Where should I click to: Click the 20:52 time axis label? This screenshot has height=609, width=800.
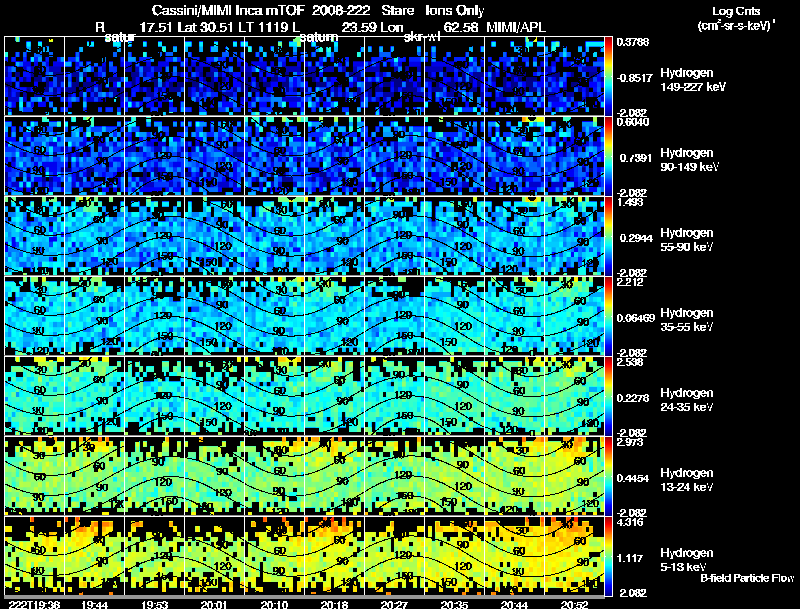click(574, 604)
